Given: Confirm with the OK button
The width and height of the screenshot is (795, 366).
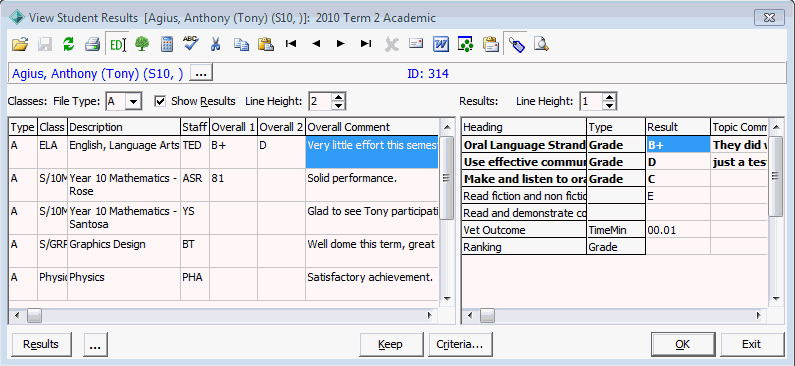Looking at the screenshot, I should (683, 345).
